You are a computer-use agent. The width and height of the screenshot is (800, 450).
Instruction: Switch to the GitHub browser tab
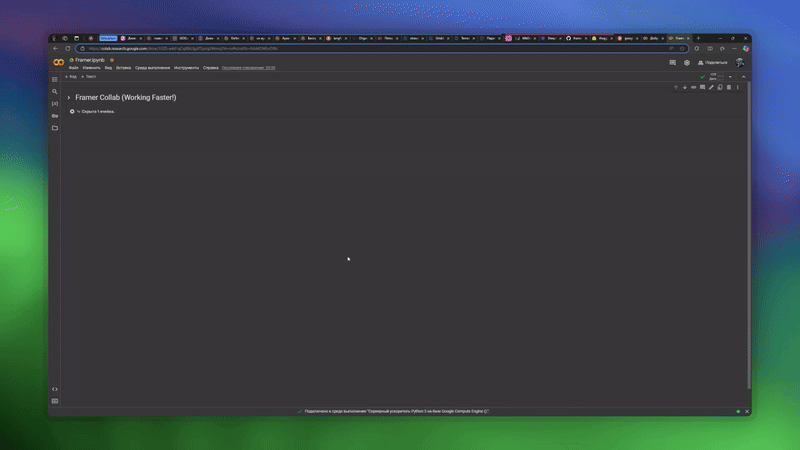[x=577, y=38]
